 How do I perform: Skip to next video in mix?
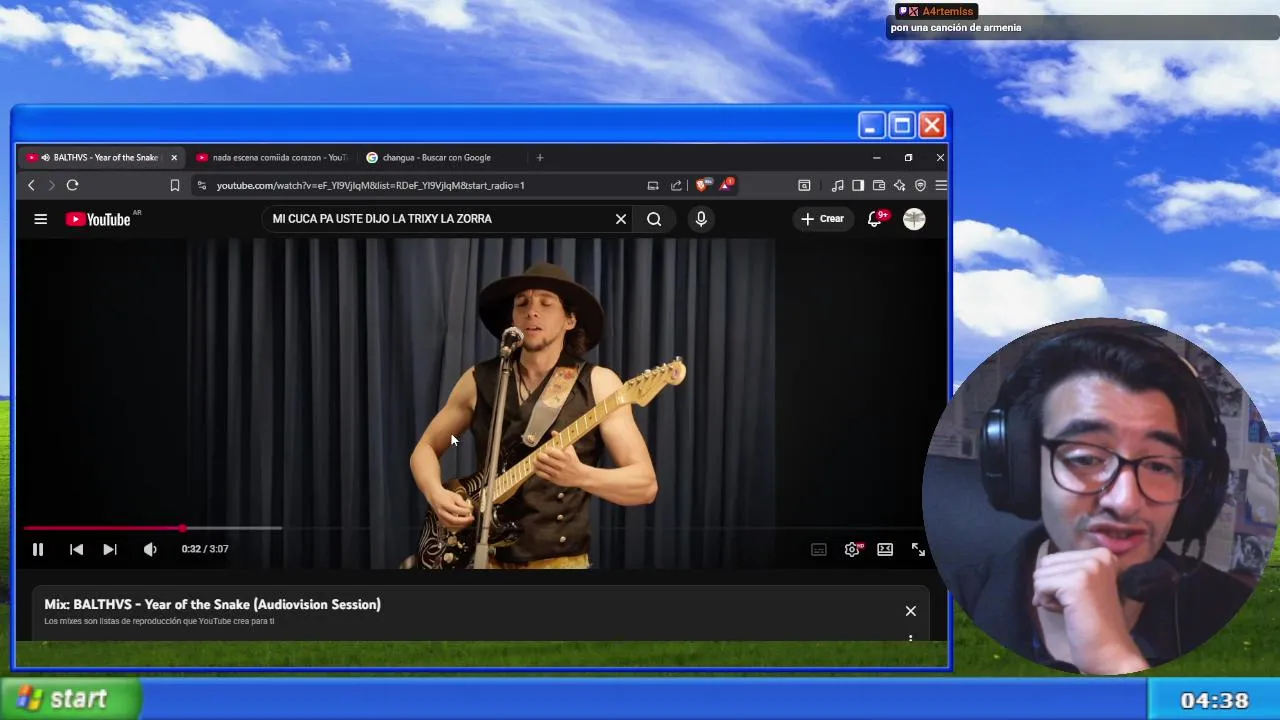(x=110, y=549)
